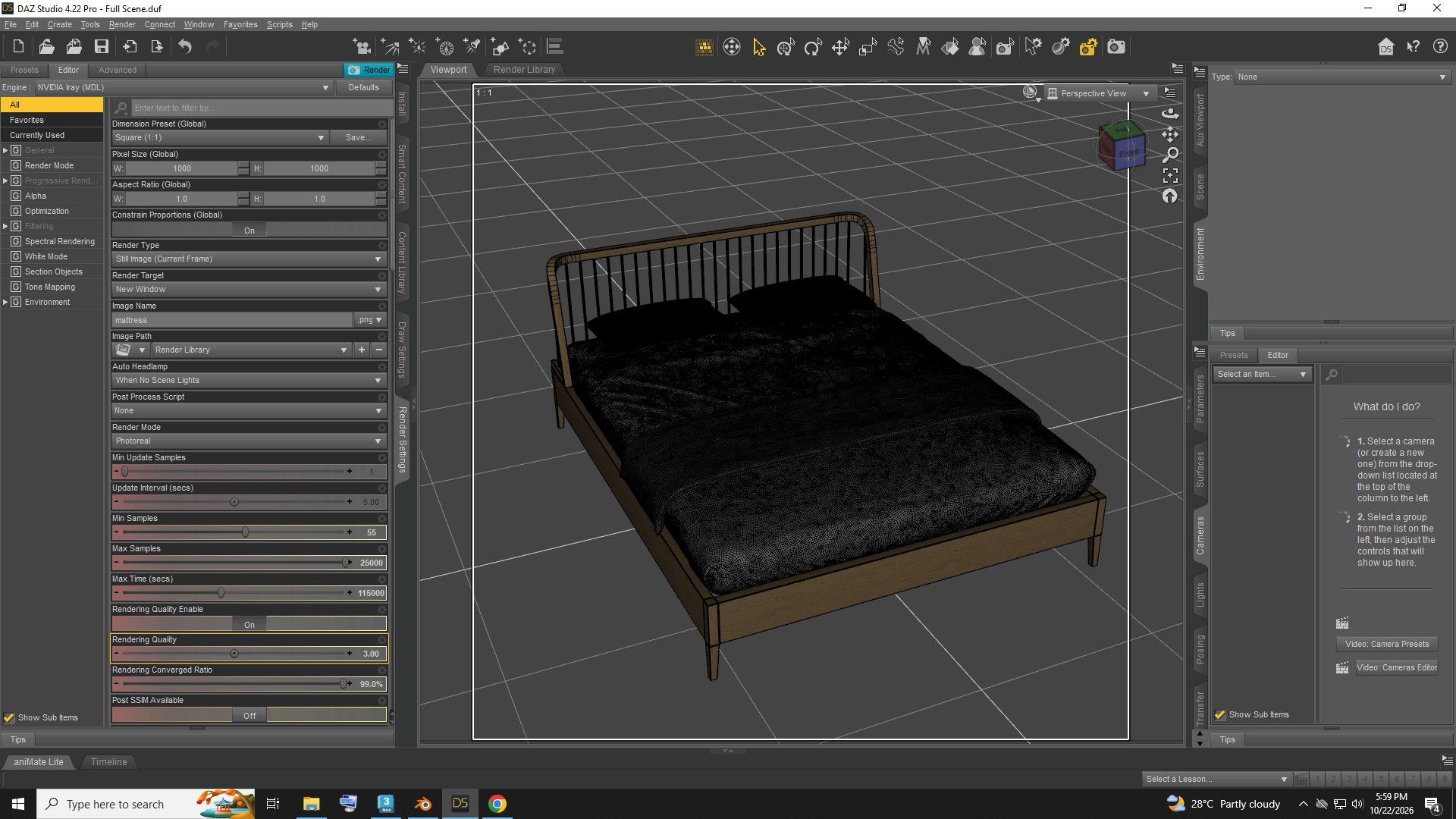Create a new primitive object icon
Viewport: 1456px width, 819px height.
point(500,47)
